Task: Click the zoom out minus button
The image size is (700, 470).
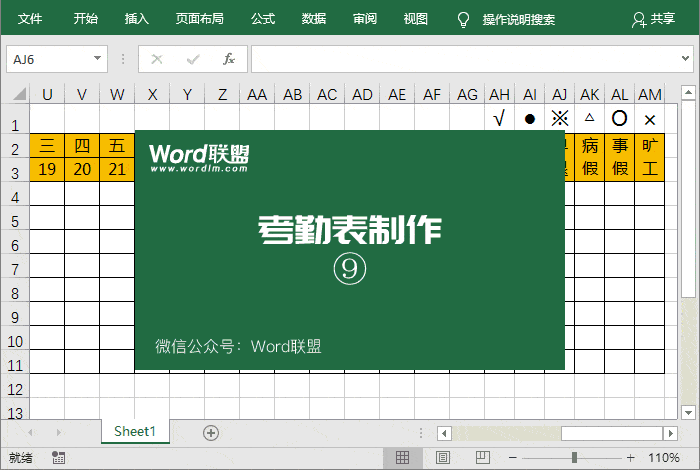Action: pyautogui.click(x=512, y=458)
